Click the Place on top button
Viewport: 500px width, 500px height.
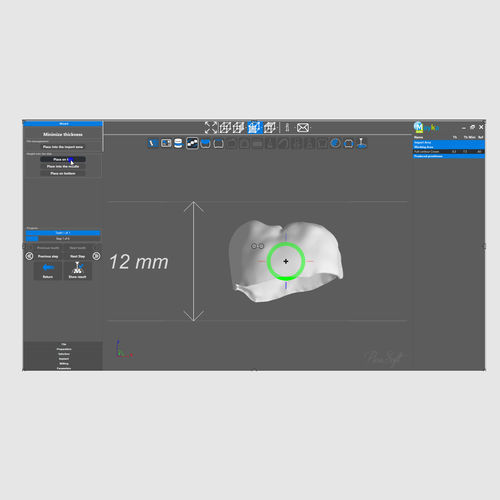pos(63,159)
